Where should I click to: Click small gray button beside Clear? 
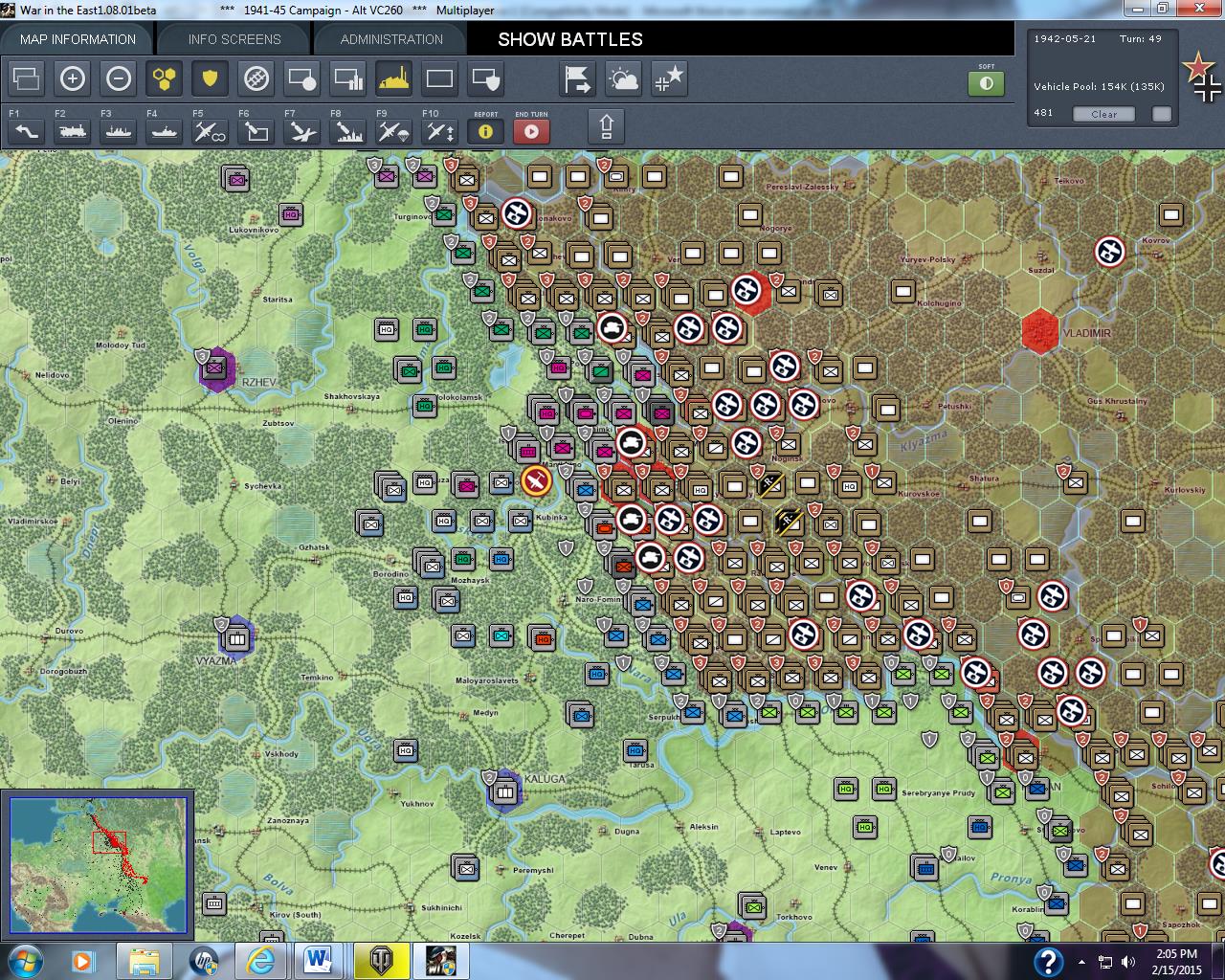pos(1162,114)
